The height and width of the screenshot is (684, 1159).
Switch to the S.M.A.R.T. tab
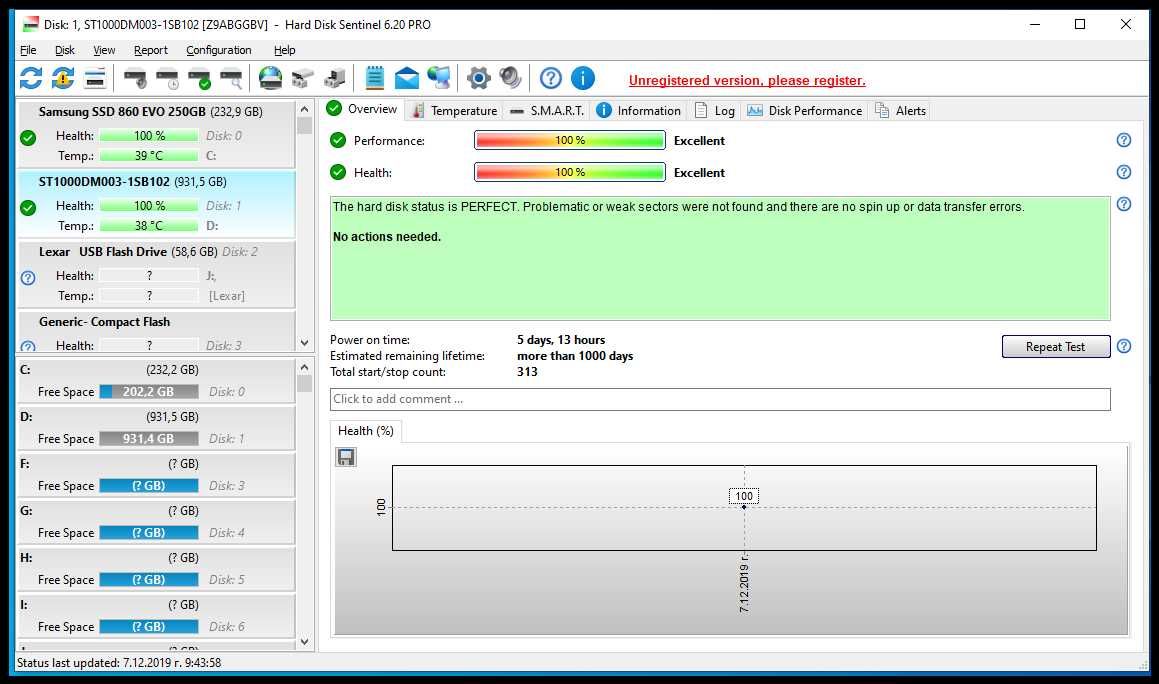pos(547,110)
